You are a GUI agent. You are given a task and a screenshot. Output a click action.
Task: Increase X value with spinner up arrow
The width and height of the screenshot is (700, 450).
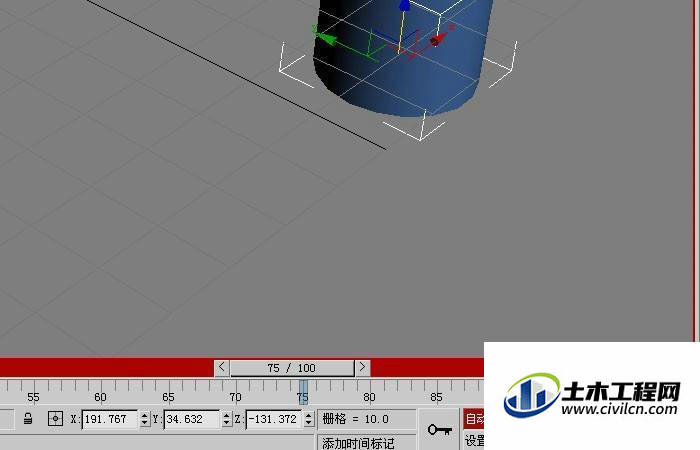click(145, 415)
